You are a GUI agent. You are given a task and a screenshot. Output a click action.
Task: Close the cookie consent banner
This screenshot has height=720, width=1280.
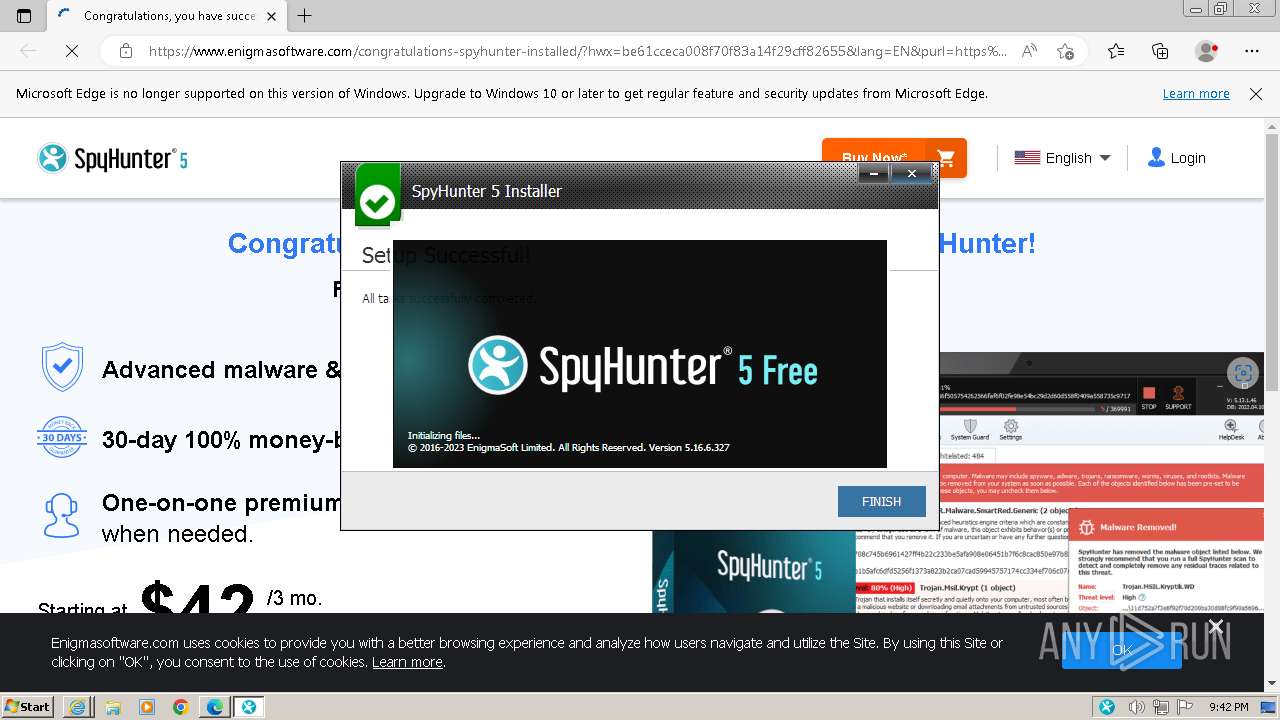pos(1215,627)
